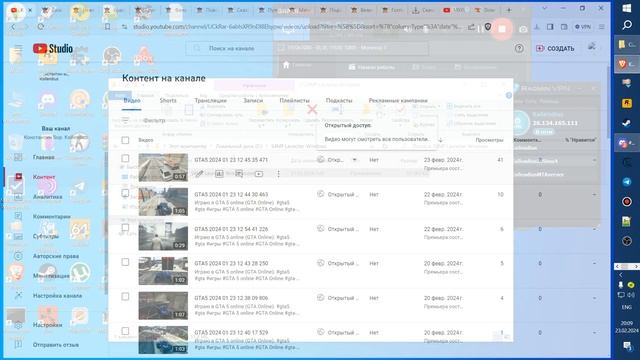Expand visibility dropdown arrow on first video
640x360 pixels.
tap(354, 160)
